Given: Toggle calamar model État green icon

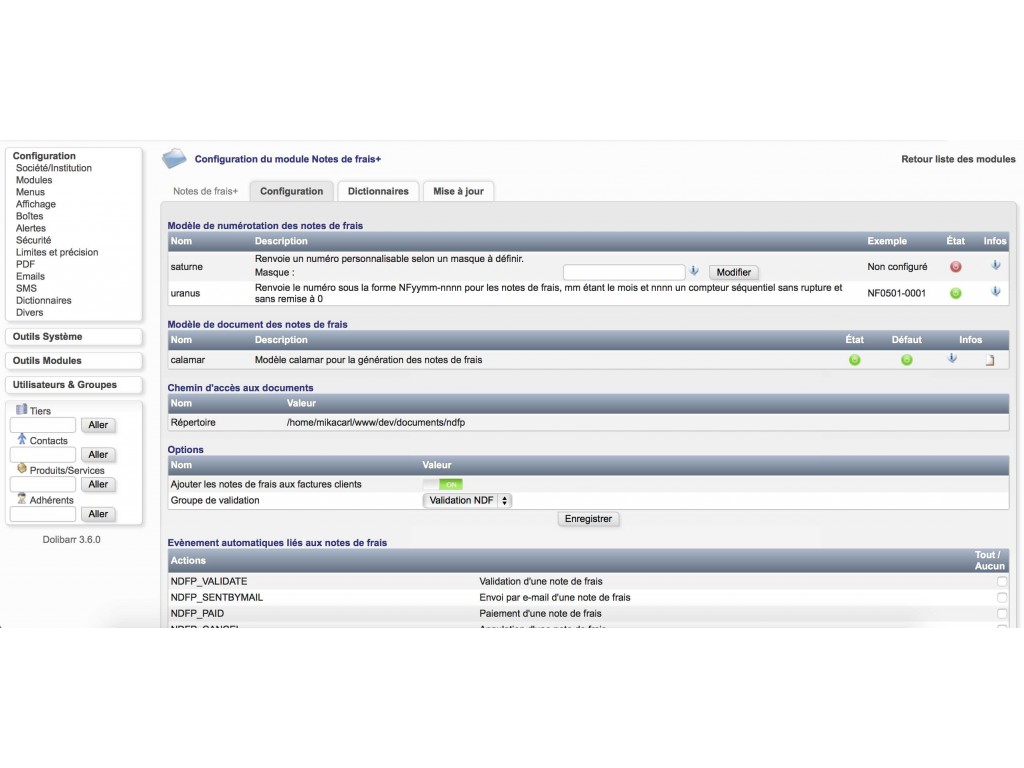Looking at the screenshot, I should pos(854,360).
